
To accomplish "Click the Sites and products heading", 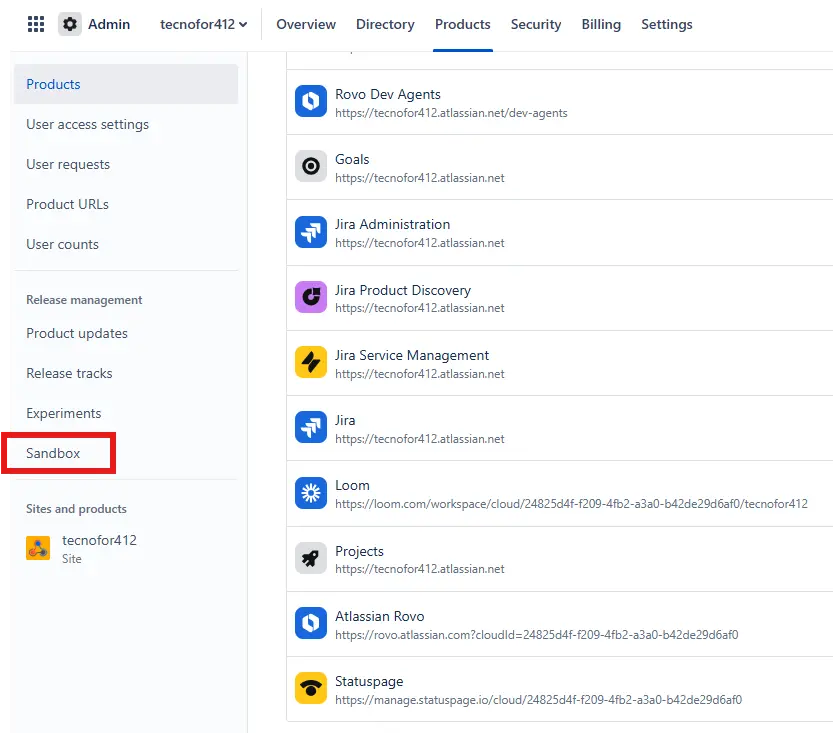I will coord(76,509).
